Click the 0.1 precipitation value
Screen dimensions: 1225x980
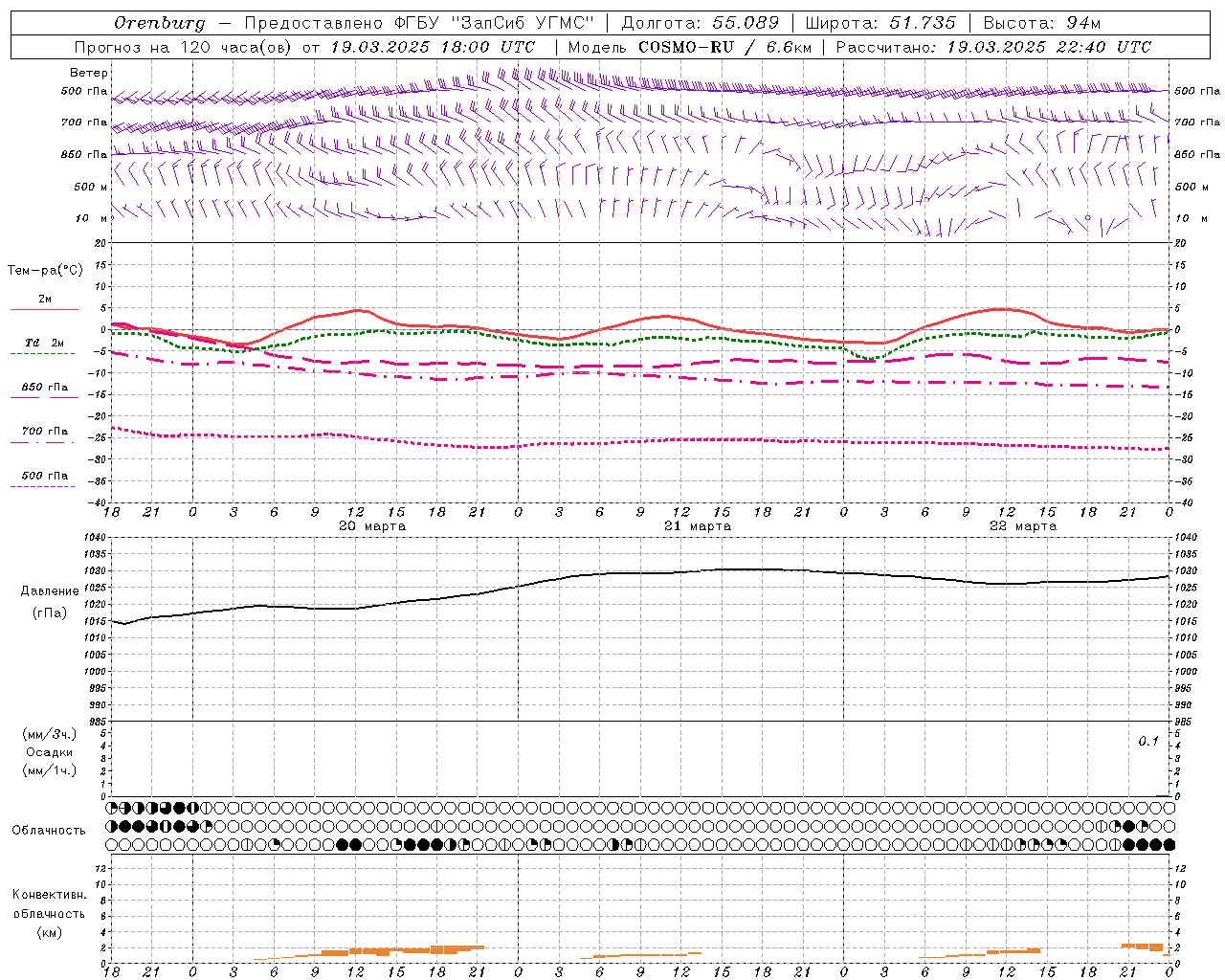coord(1148,741)
